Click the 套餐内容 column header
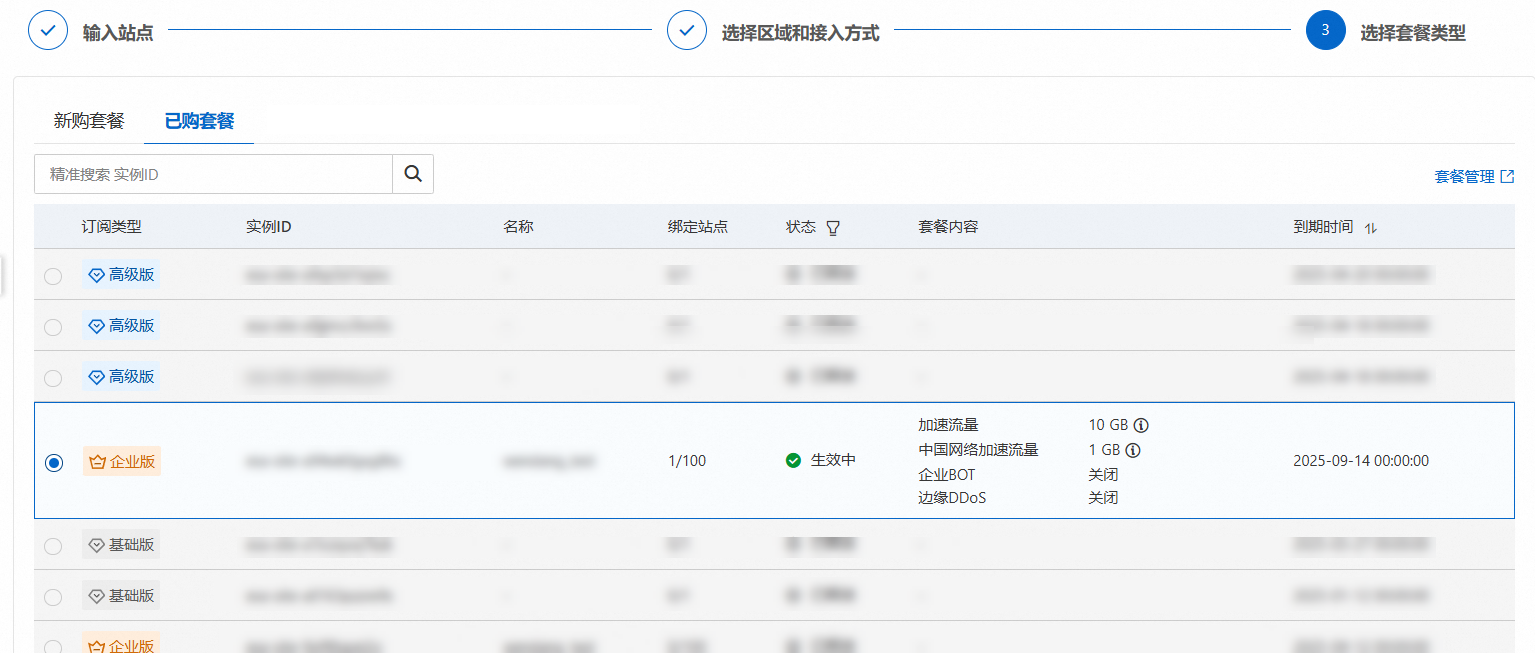The image size is (1535, 653). click(x=948, y=227)
